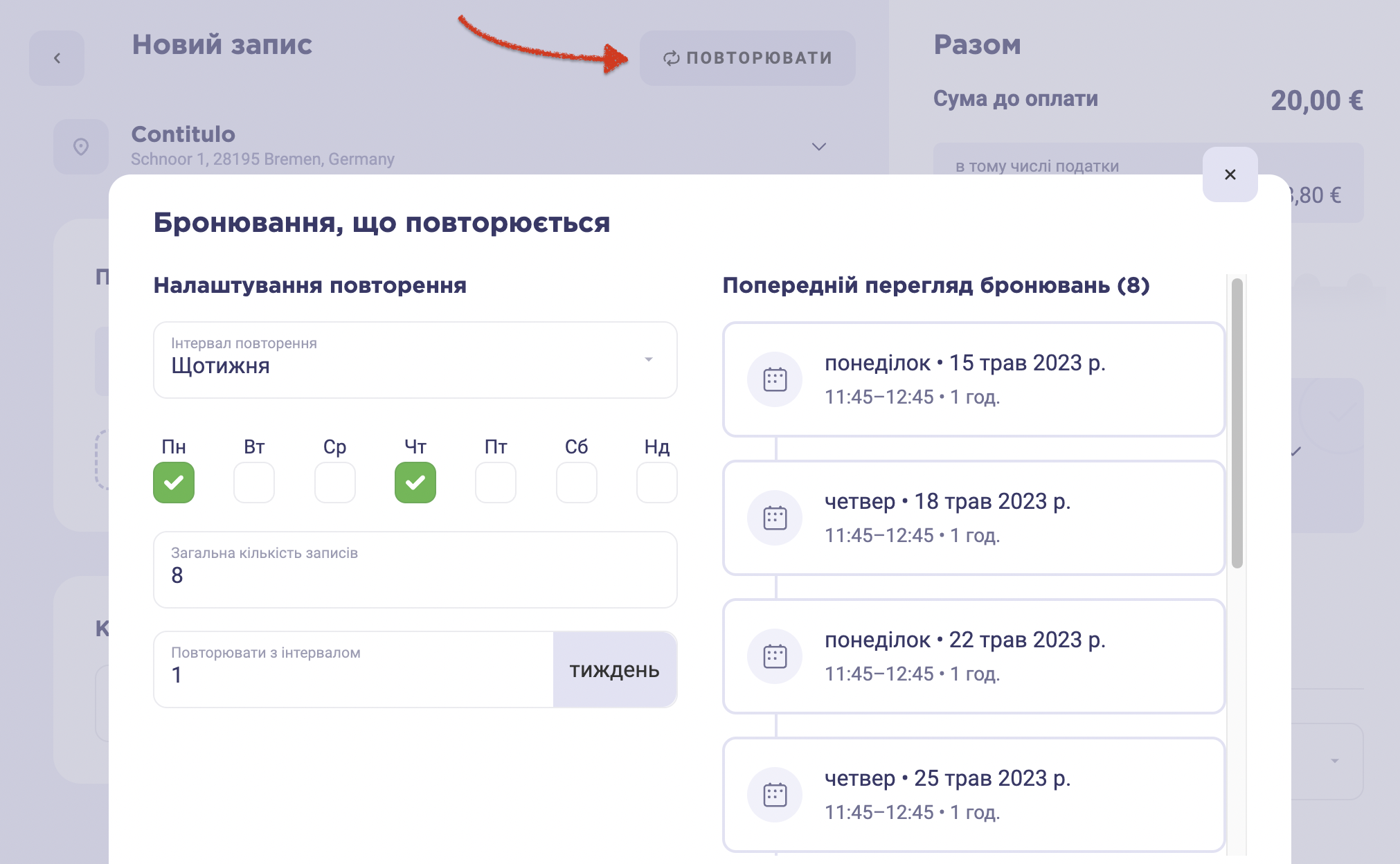Open the Інтервал повторення dropdown

tap(415, 360)
